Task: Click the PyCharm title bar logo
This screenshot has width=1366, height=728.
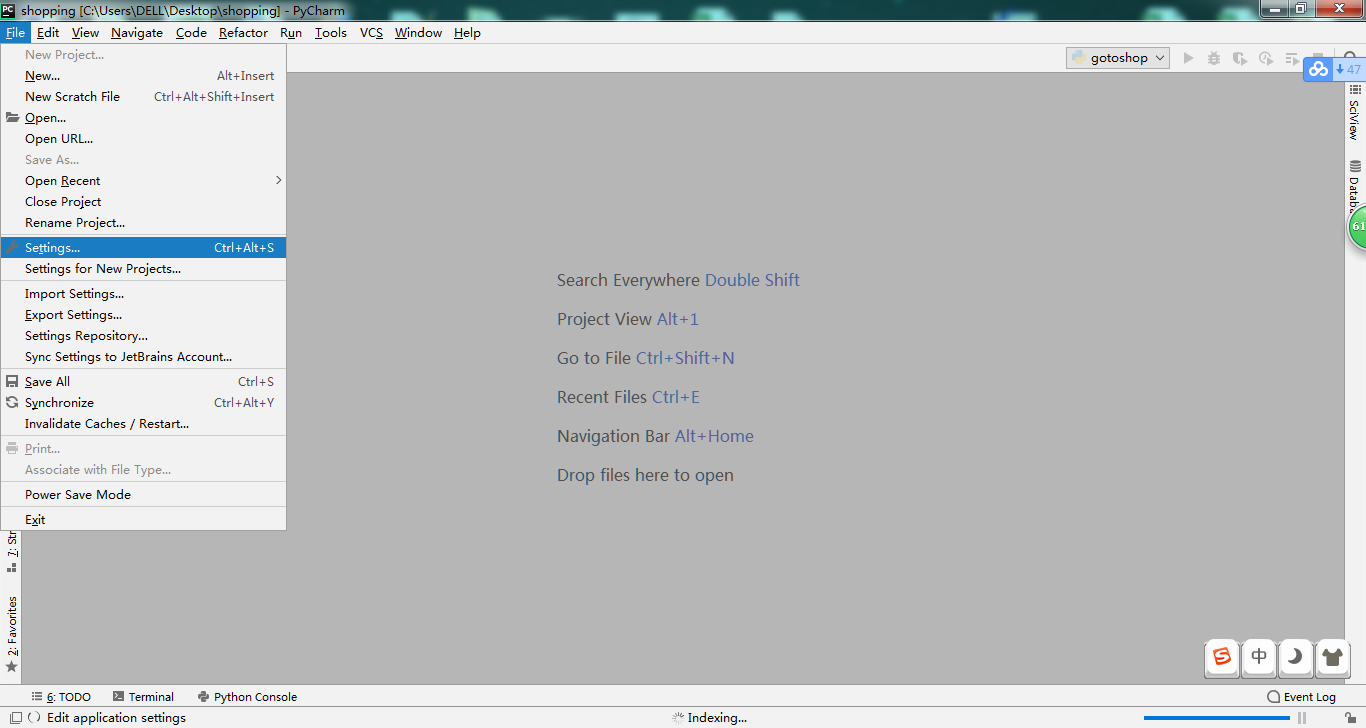Action: [9, 10]
